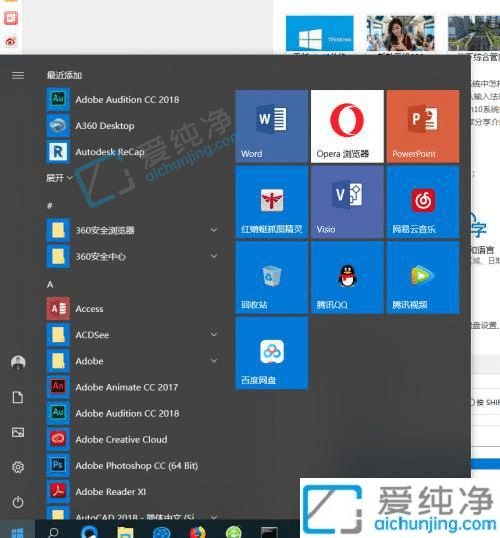Click the # letter section header
The image size is (500, 538).
(49, 206)
